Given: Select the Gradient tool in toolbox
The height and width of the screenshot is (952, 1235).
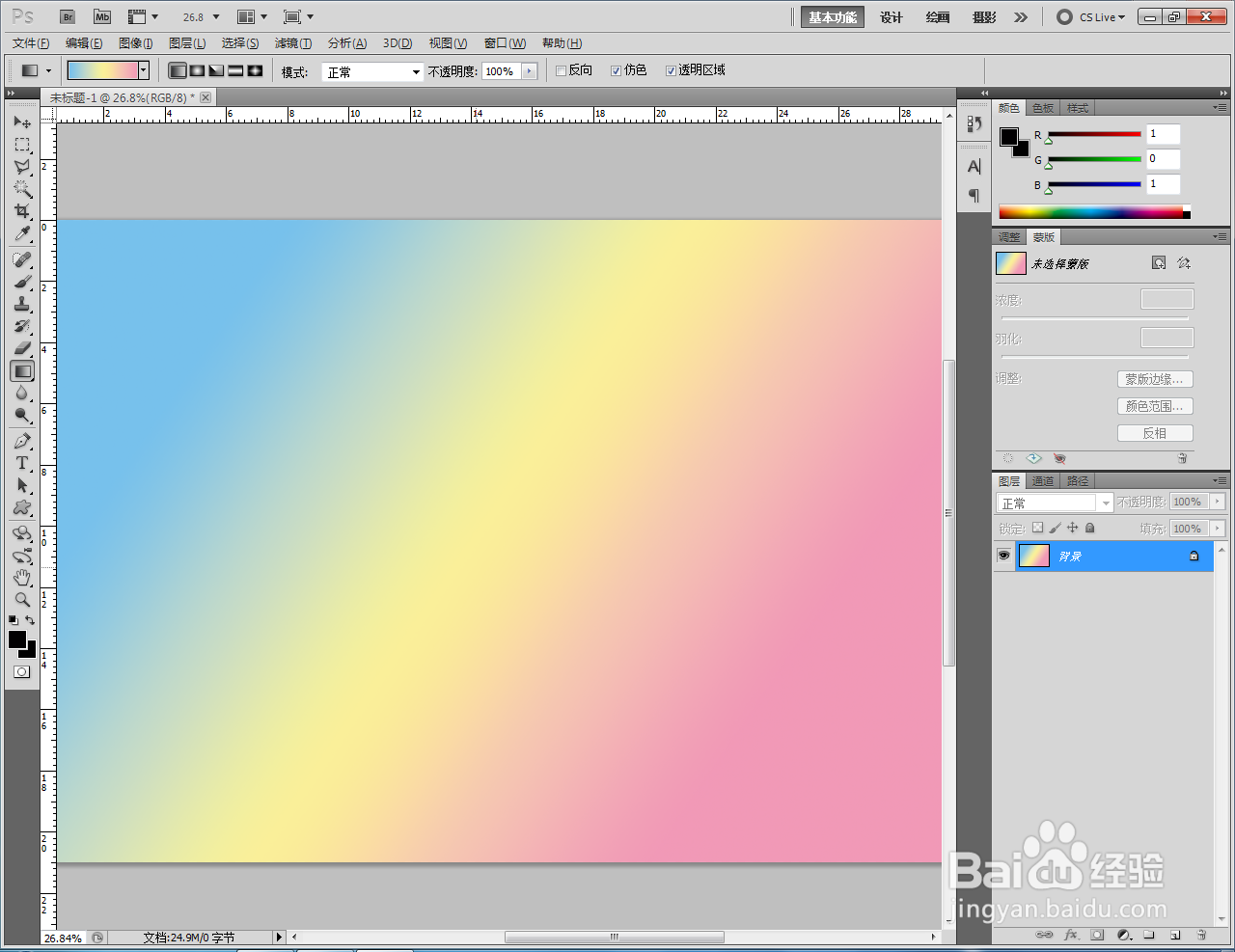Looking at the screenshot, I should (22, 371).
